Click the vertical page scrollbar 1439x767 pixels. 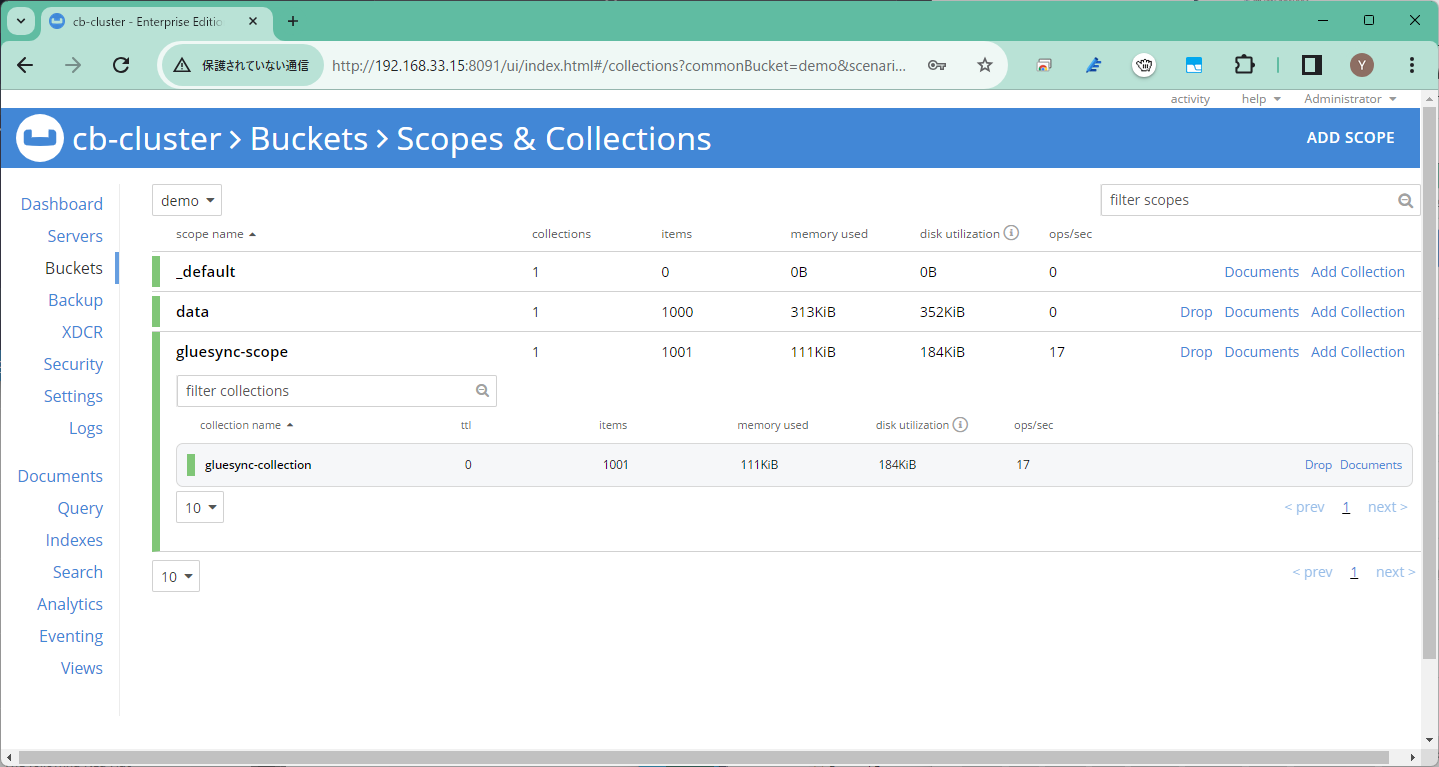[x=1429, y=385]
